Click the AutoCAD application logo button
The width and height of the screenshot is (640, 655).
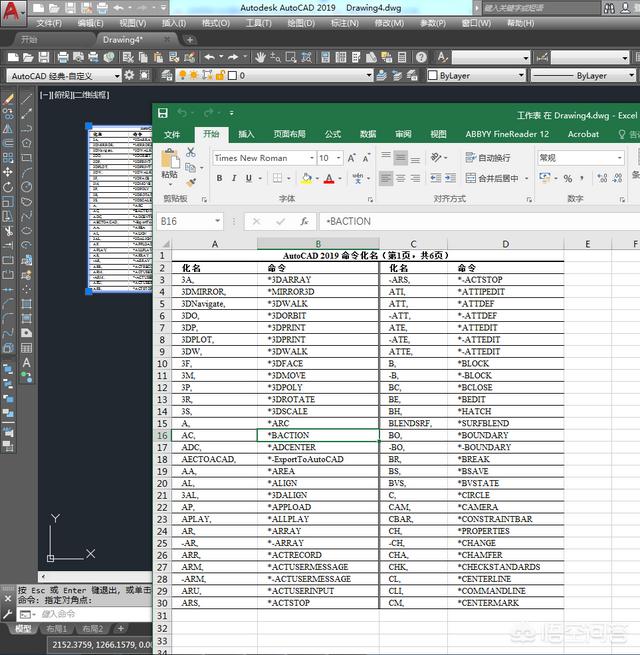(12, 12)
